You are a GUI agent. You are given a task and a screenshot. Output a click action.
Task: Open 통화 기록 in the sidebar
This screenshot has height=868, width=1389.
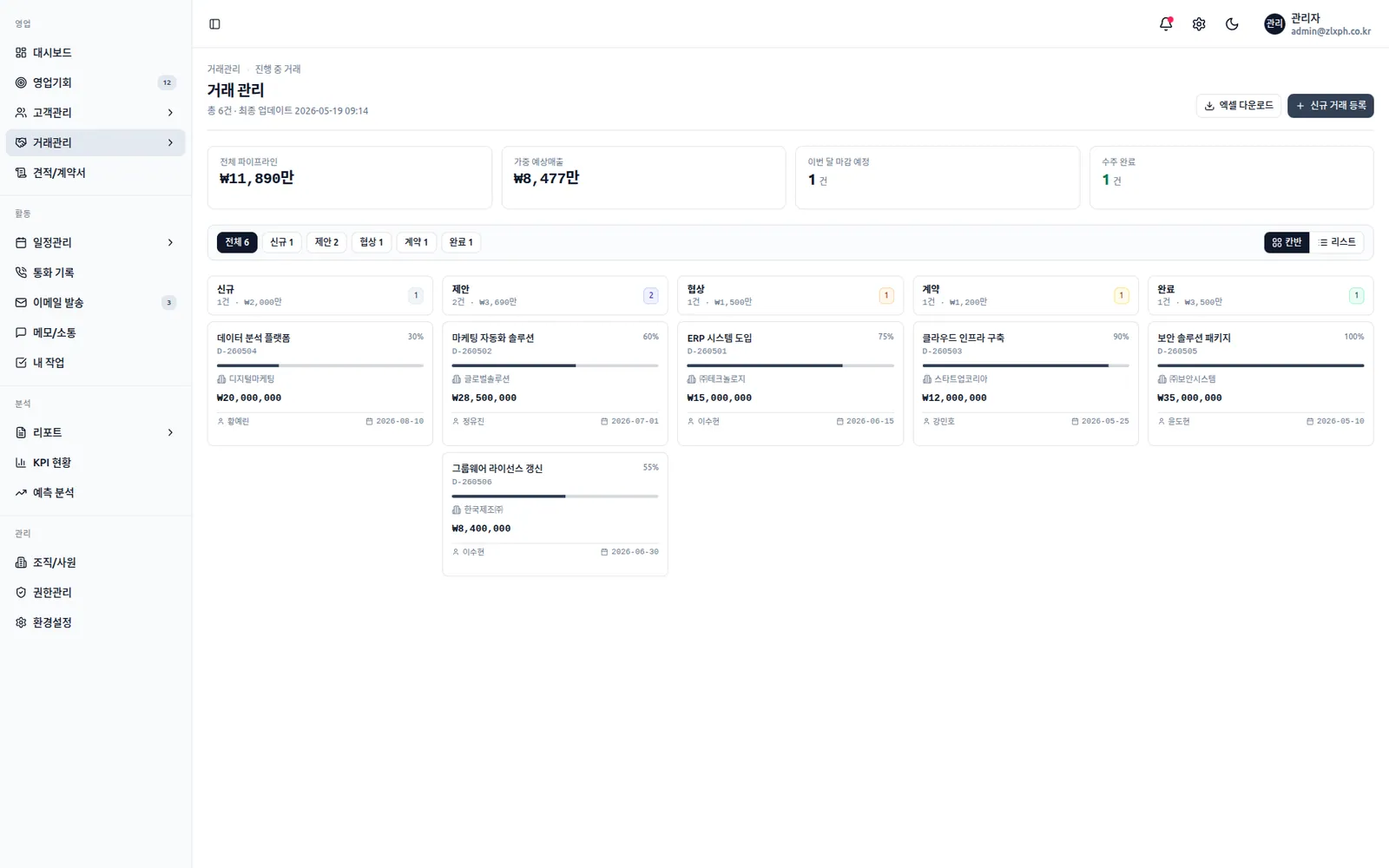(95, 273)
